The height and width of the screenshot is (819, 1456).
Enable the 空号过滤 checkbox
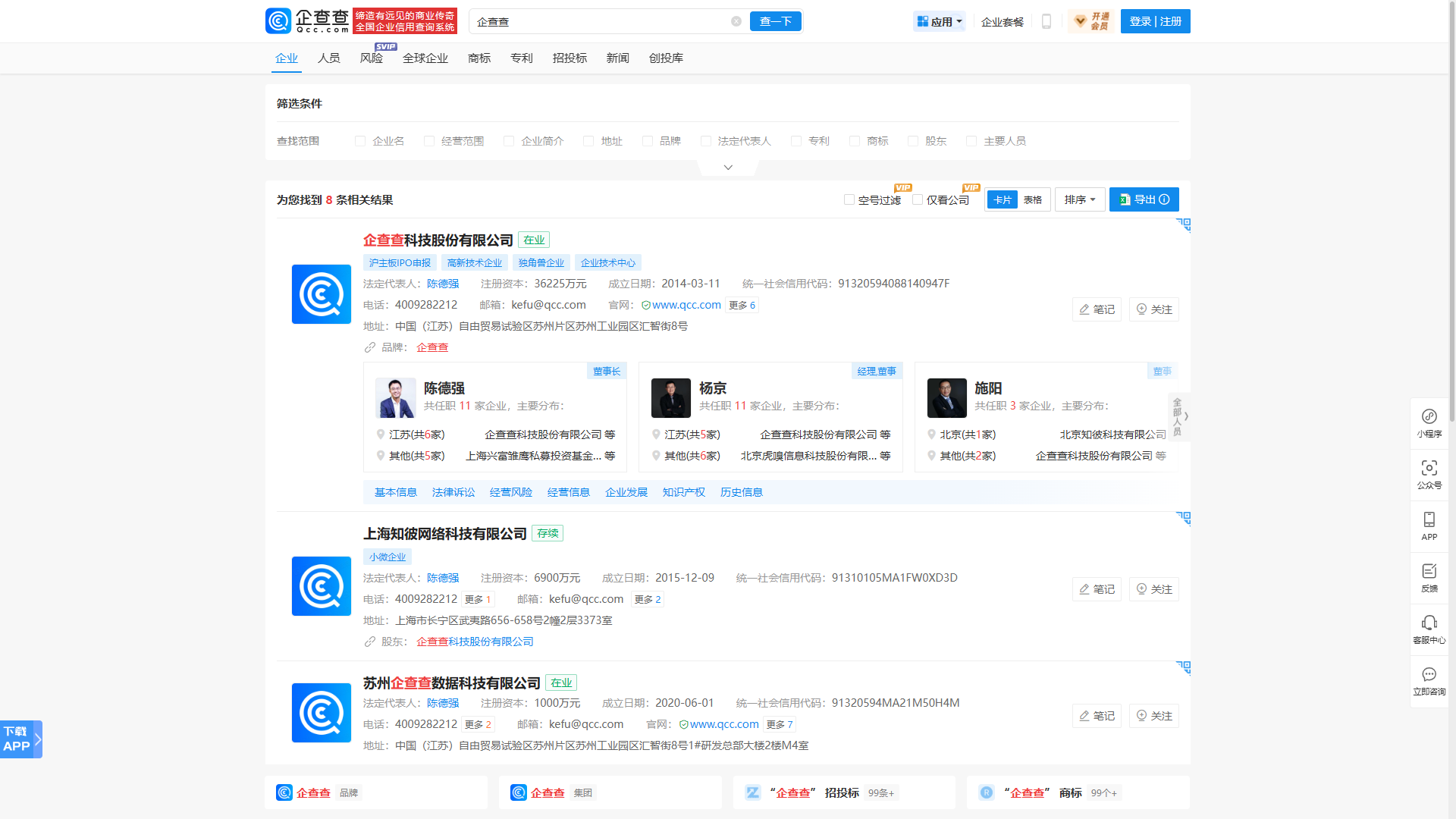[x=849, y=199]
